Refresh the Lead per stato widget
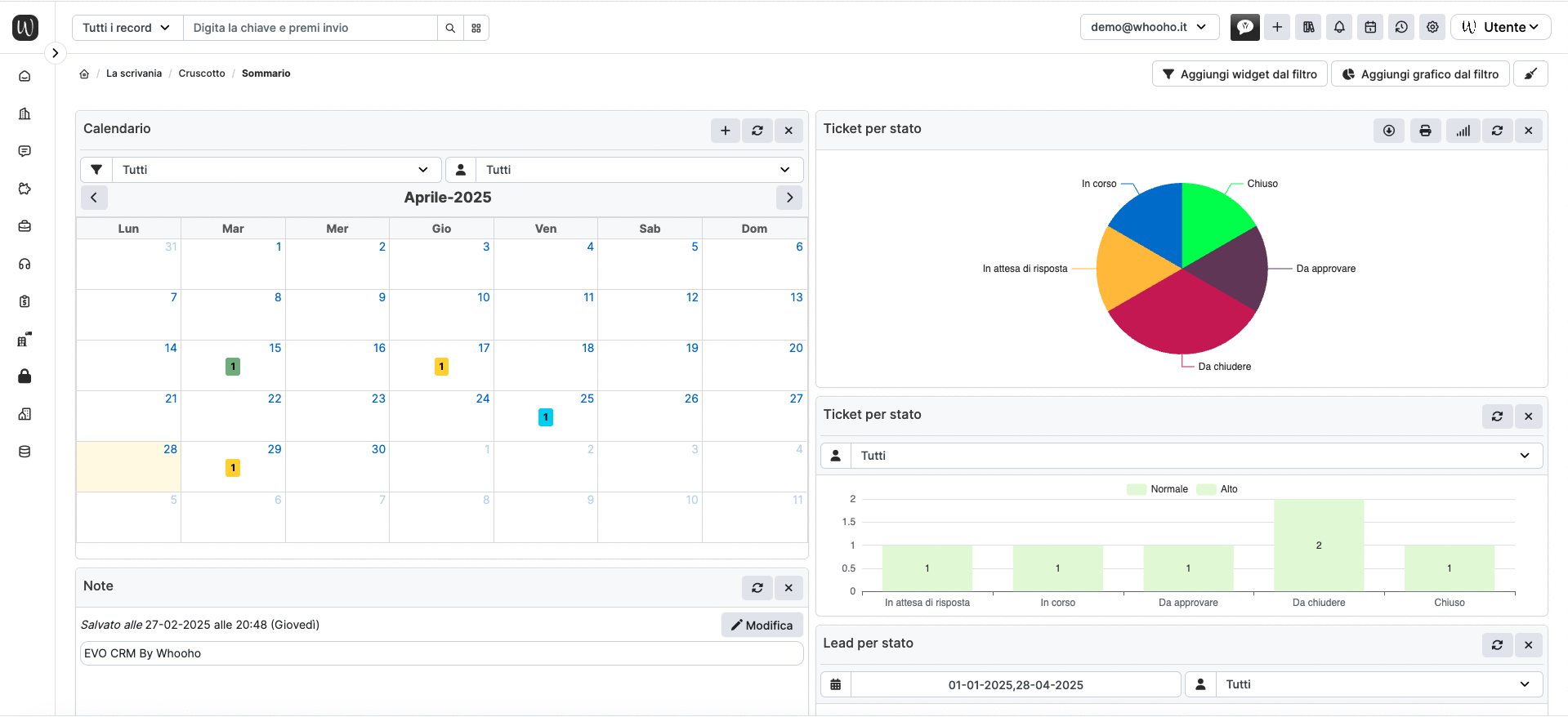 pyautogui.click(x=1497, y=644)
